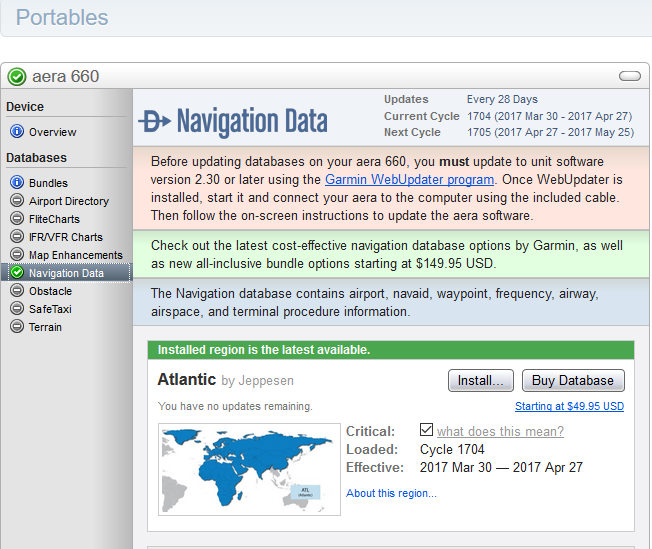This screenshot has height=549, width=652.
Task: Click the Next Cycle 1705 date text
Action: pyautogui.click(x=550, y=132)
